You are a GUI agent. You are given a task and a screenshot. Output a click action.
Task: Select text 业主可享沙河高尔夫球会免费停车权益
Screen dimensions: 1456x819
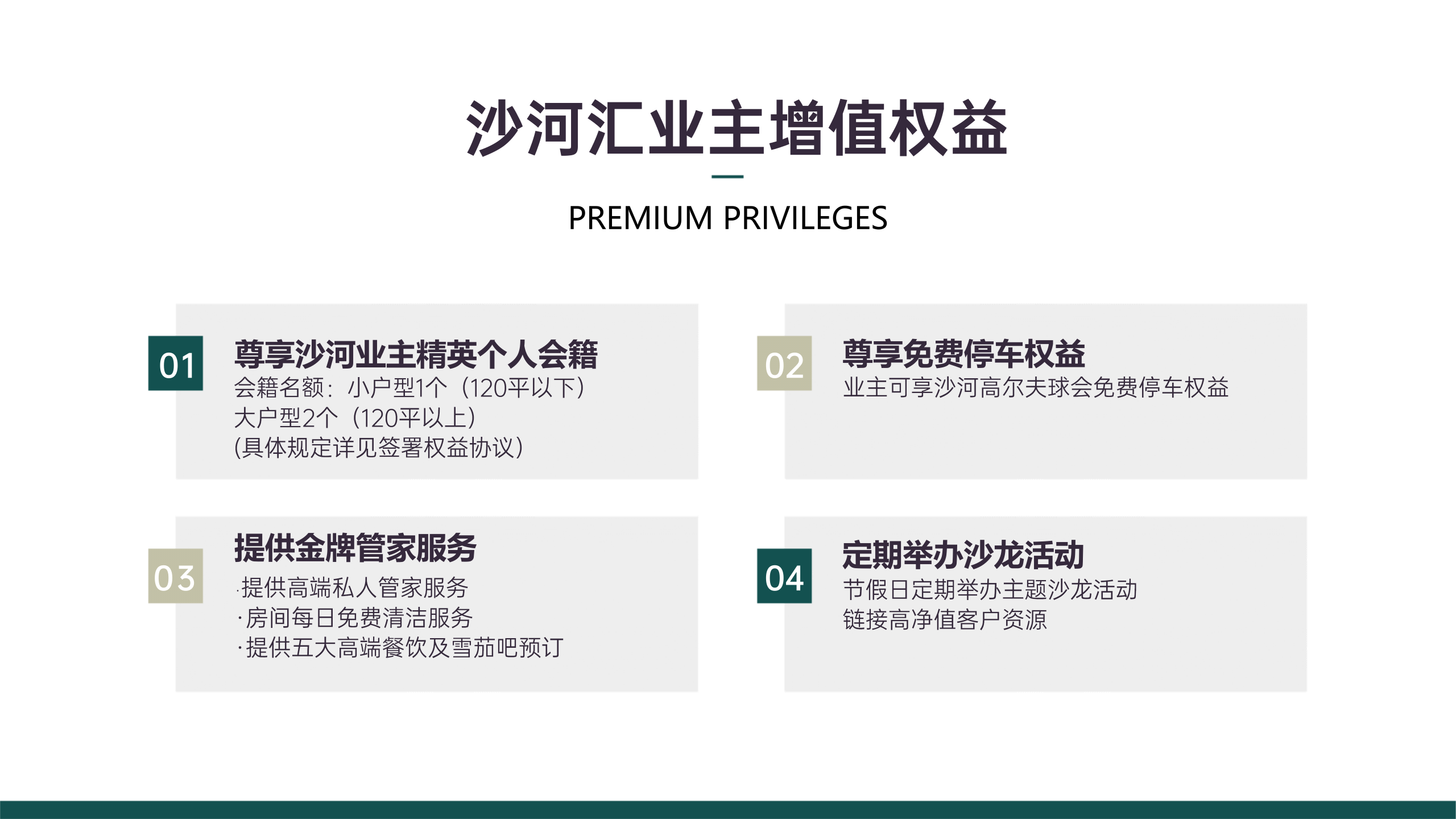1036,388
